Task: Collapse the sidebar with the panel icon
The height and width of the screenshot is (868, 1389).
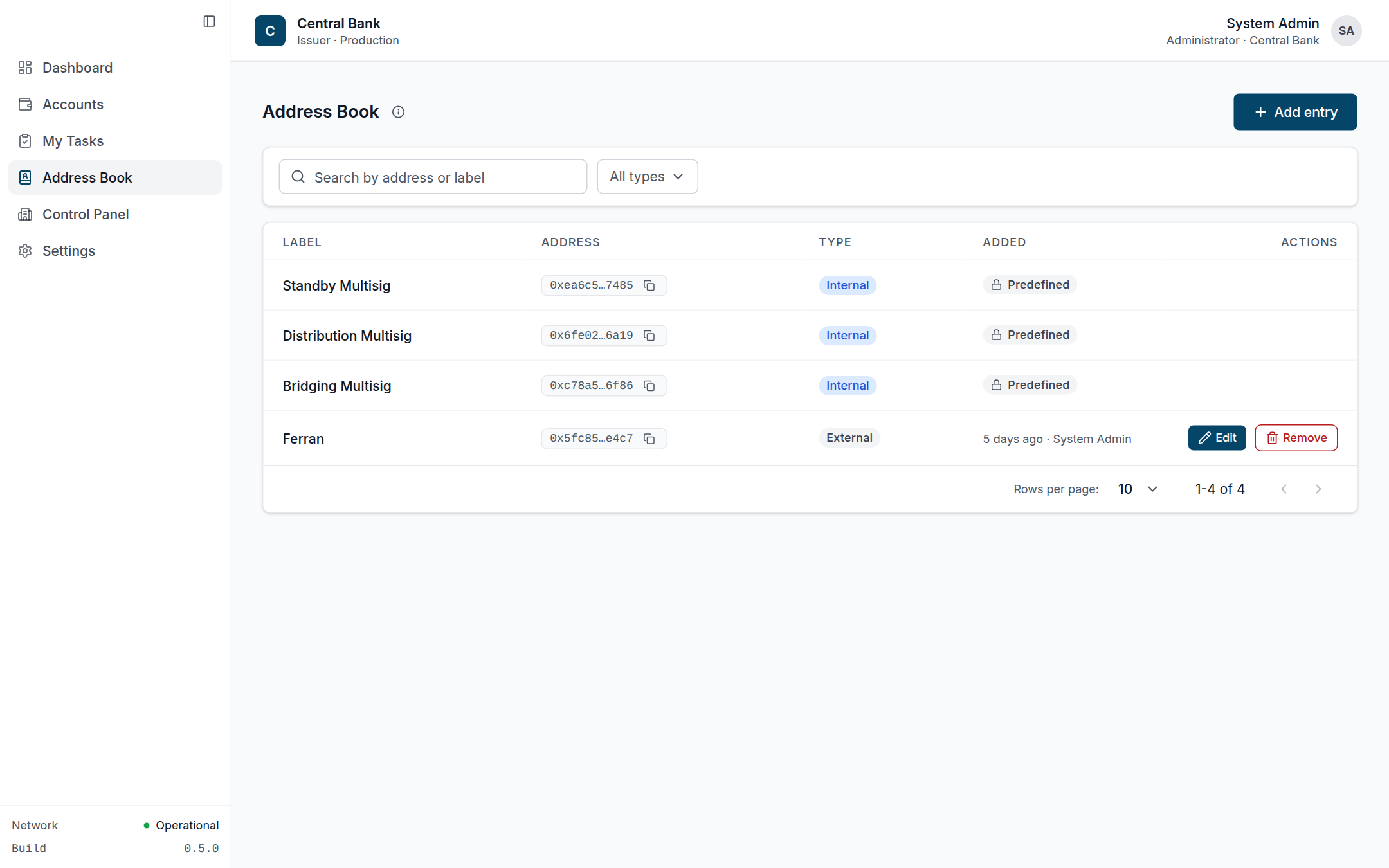Action: point(209,21)
